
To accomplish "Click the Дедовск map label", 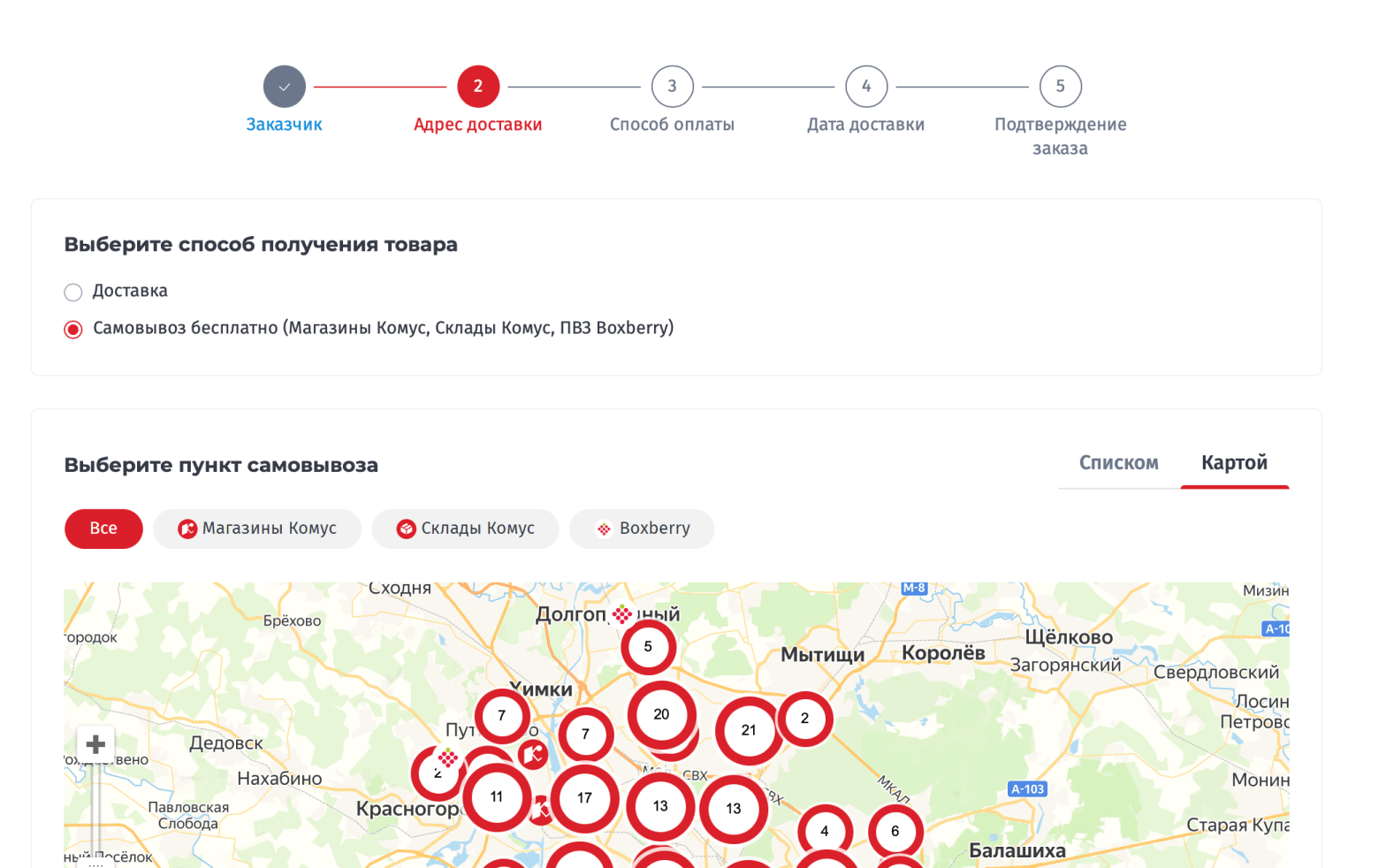I will pos(226,743).
